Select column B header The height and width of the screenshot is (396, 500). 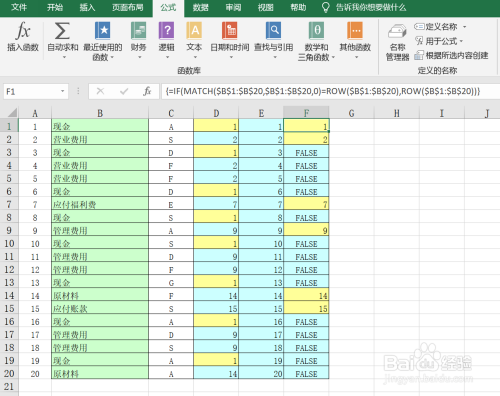[100, 113]
